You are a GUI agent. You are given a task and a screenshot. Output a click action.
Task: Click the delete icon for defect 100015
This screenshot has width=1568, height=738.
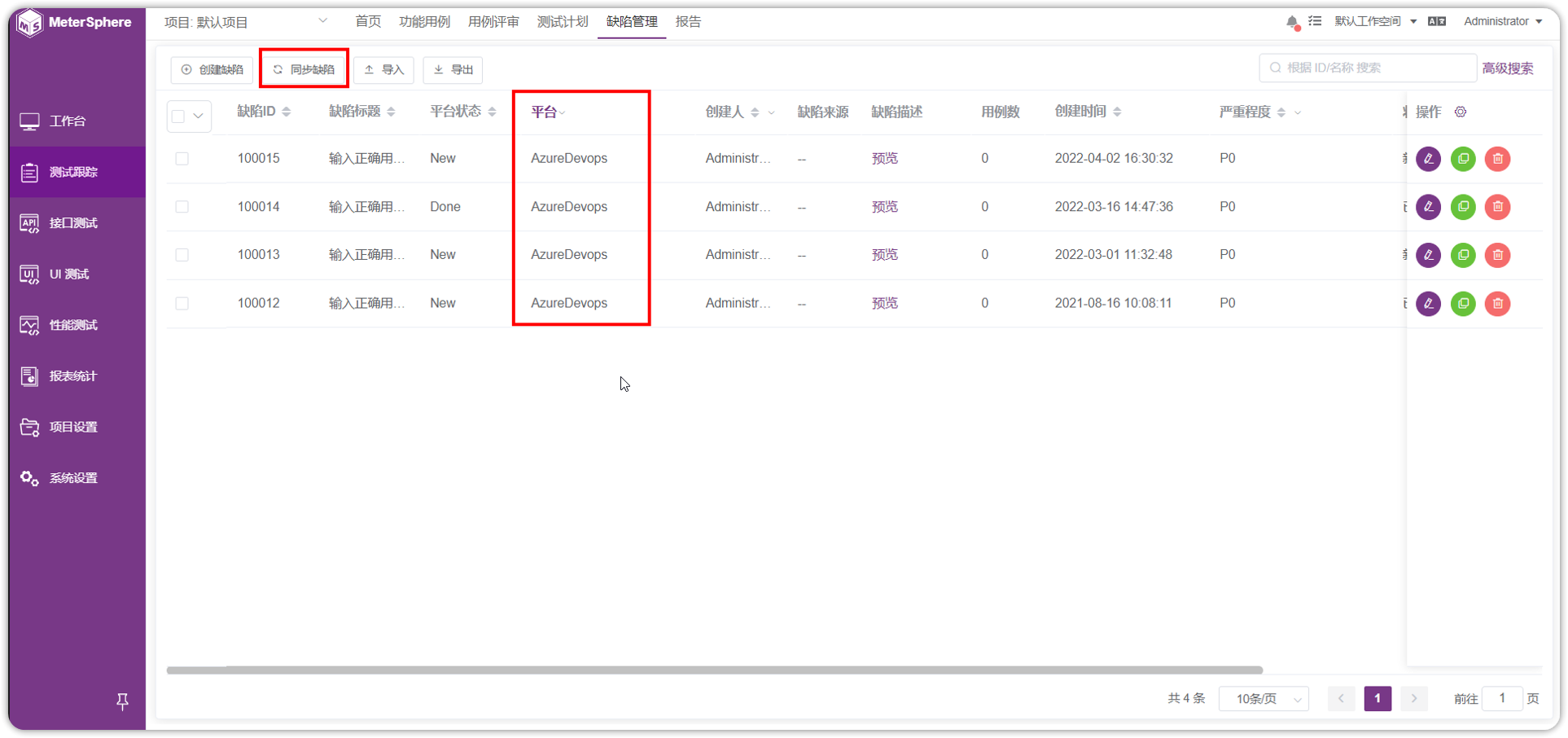pyautogui.click(x=1497, y=159)
